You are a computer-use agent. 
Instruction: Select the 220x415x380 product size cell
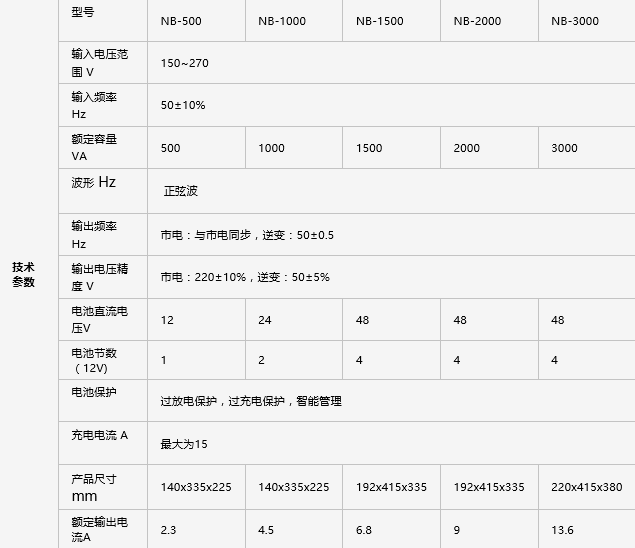(586, 487)
